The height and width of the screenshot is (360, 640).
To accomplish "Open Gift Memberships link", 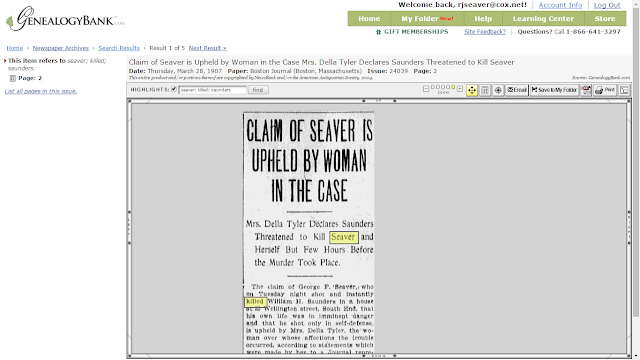I will (412, 31).
